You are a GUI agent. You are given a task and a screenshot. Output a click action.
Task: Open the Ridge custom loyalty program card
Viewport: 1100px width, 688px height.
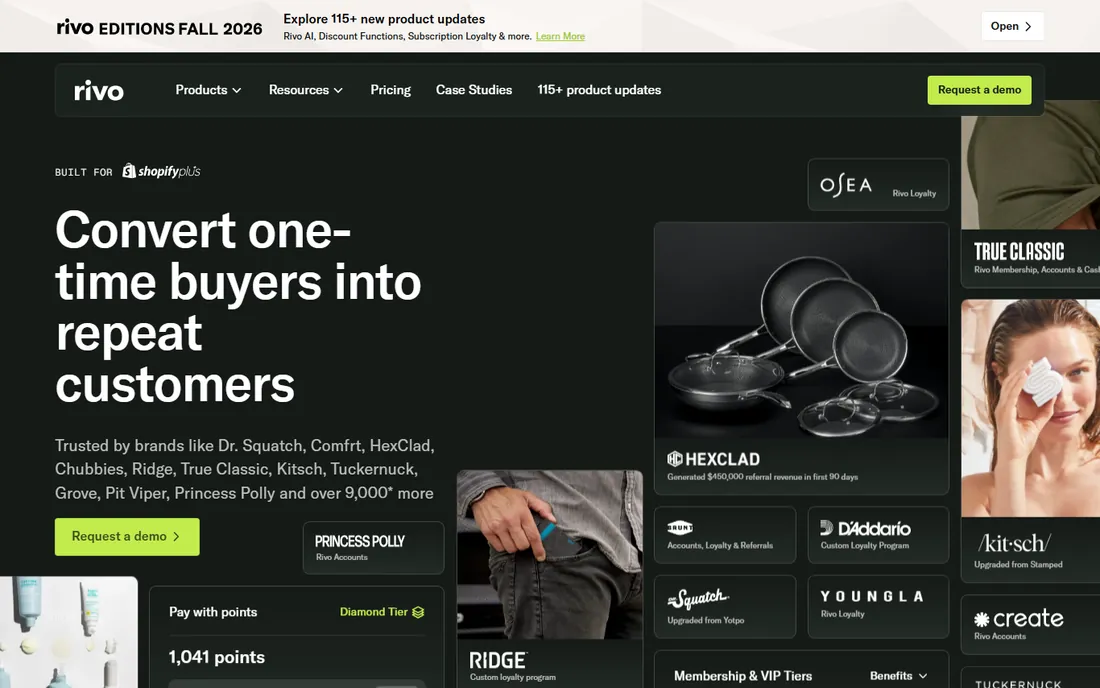click(549, 579)
